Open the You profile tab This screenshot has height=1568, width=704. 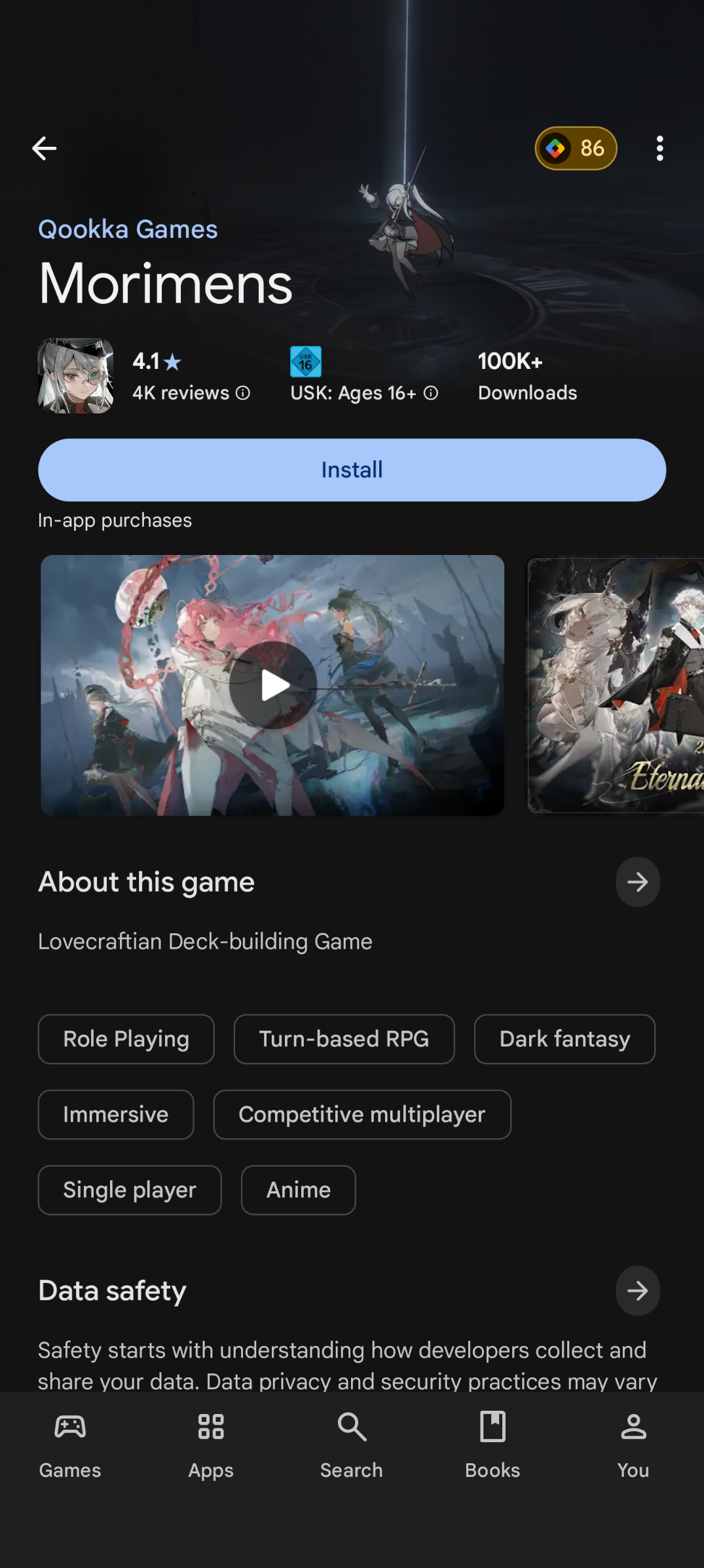[x=633, y=1445]
